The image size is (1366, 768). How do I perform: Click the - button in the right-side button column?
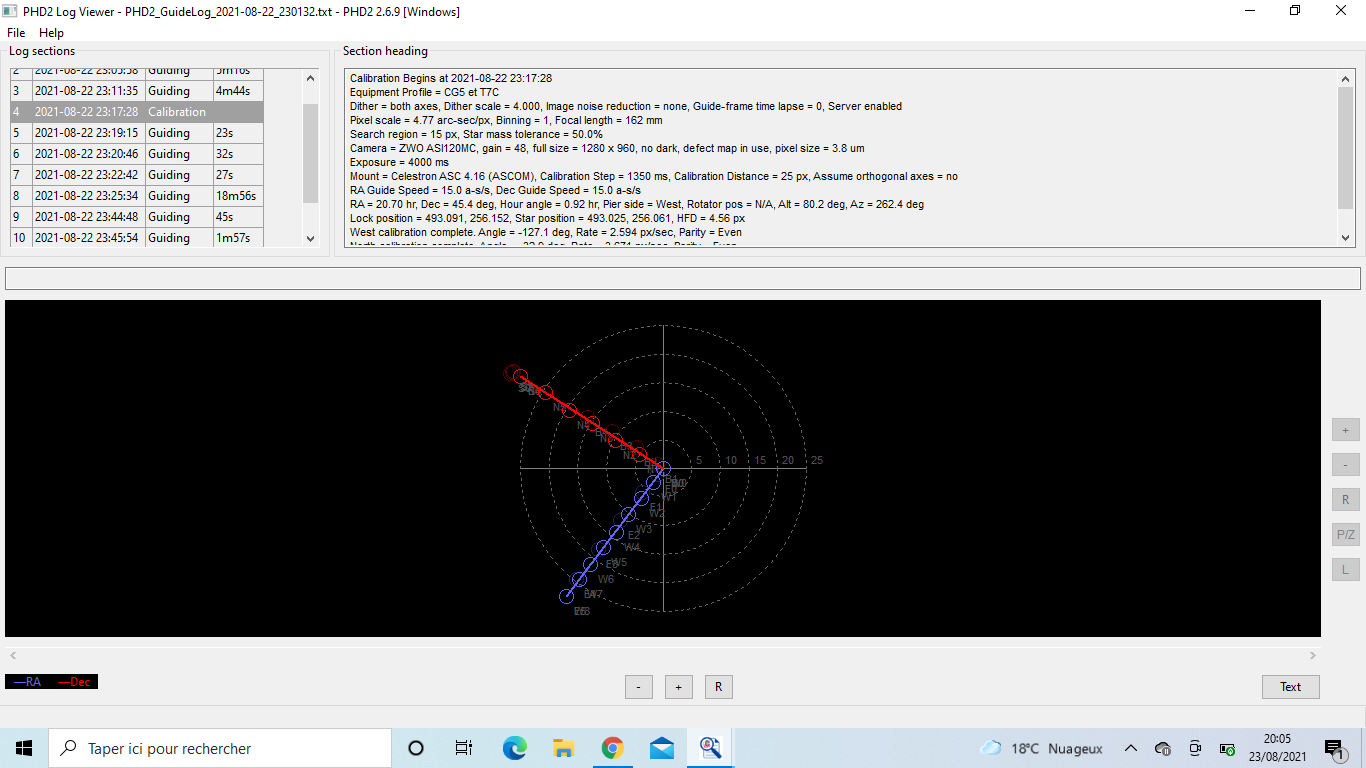(1345, 465)
